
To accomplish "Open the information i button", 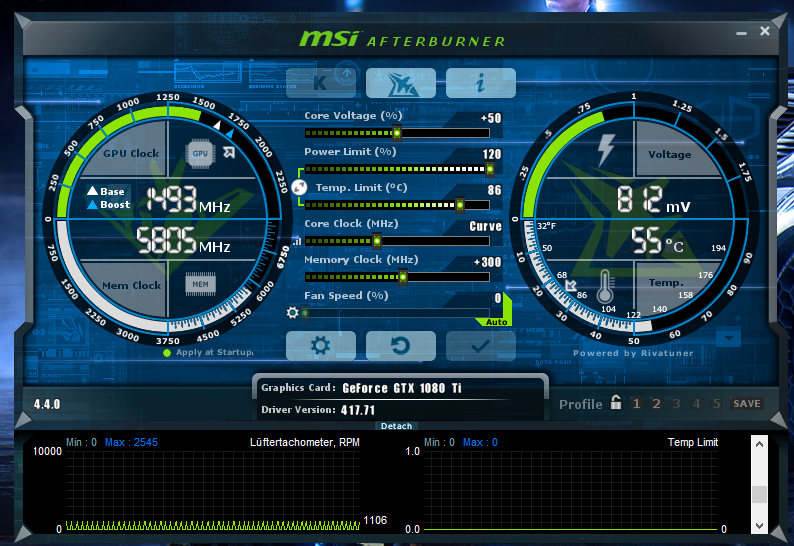I will pos(481,83).
